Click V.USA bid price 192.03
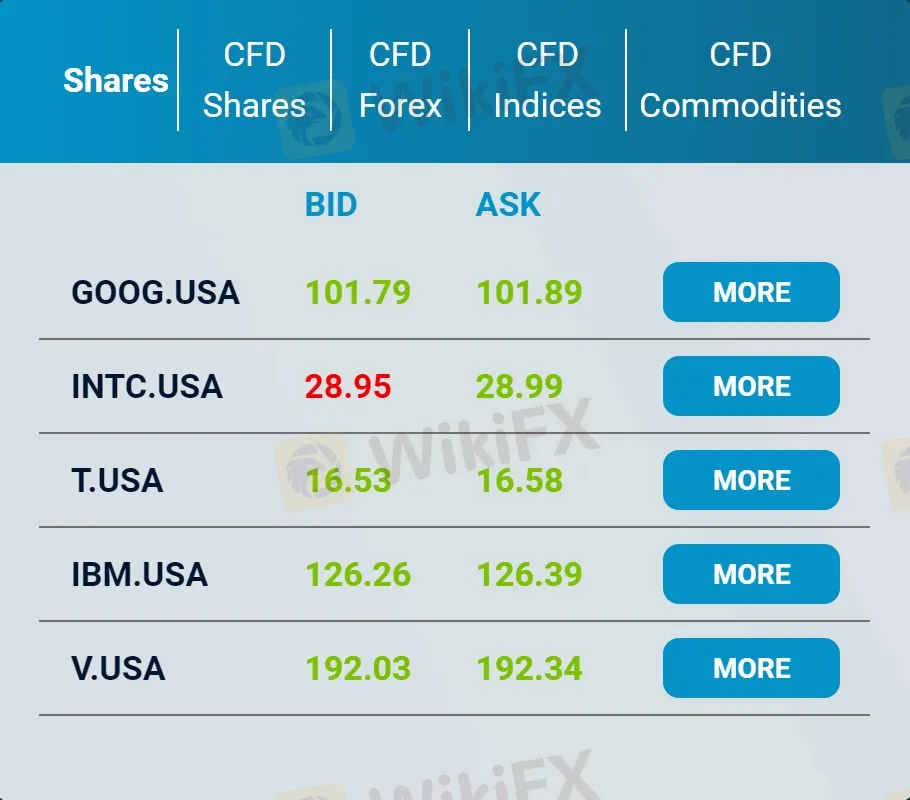This screenshot has width=910, height=800. click(x=358, y=669)
